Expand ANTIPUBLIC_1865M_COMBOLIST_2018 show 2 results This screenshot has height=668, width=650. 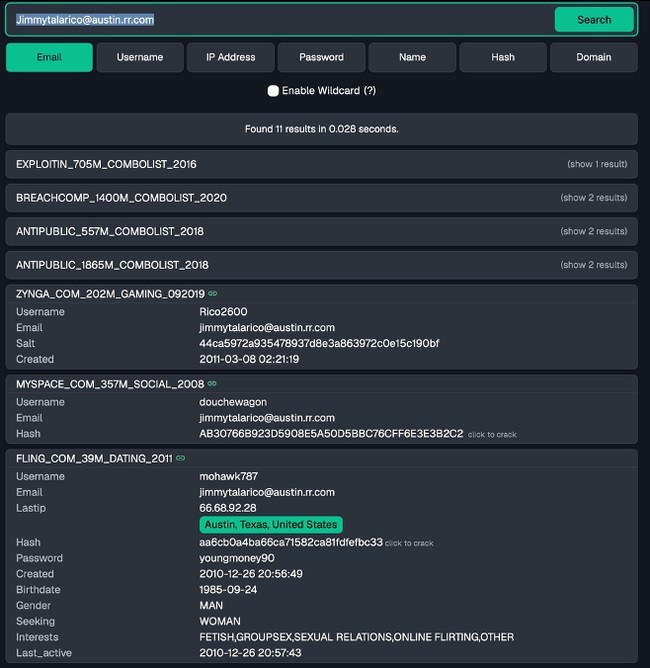coord(593,265)
